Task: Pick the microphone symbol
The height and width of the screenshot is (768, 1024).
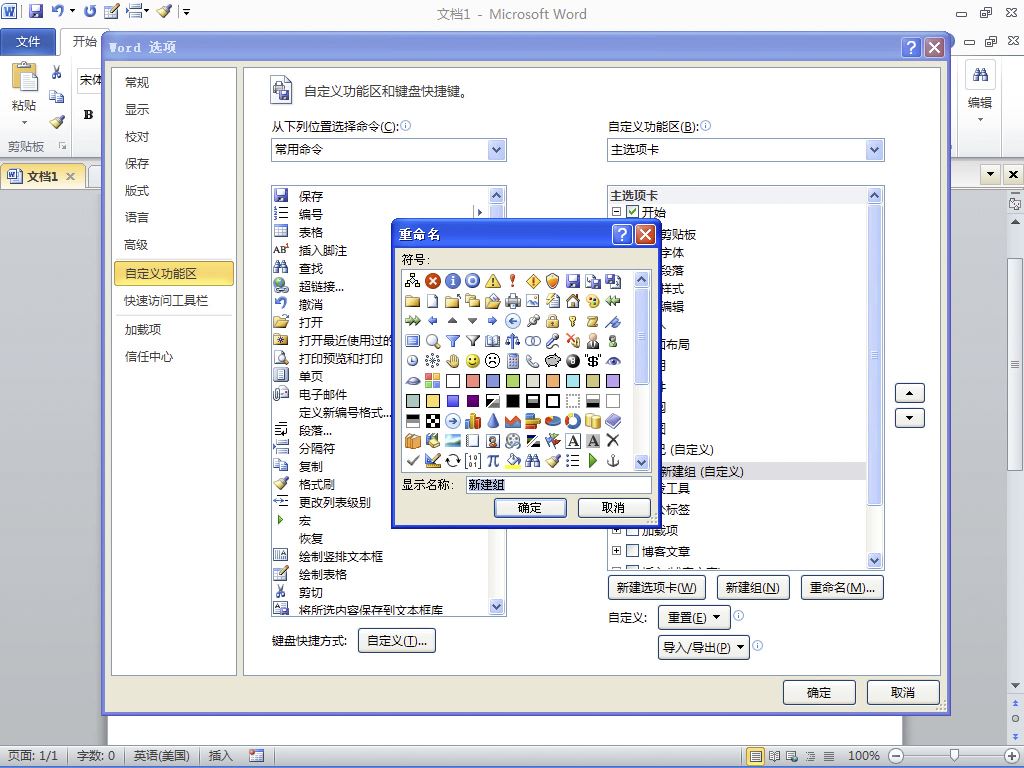Action: click(553, 341)
